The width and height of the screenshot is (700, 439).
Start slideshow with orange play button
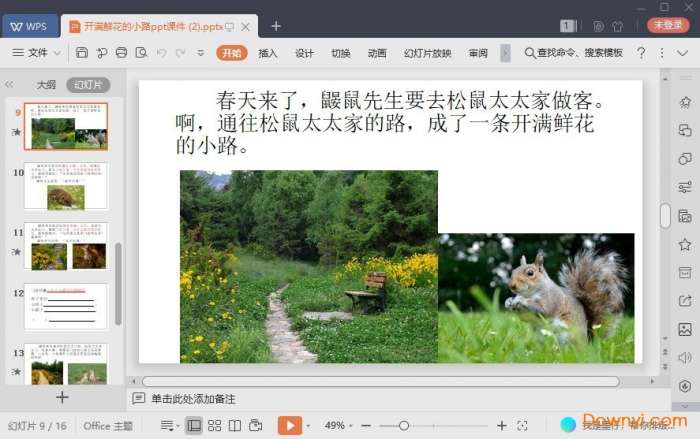click(x=290, y=426)
